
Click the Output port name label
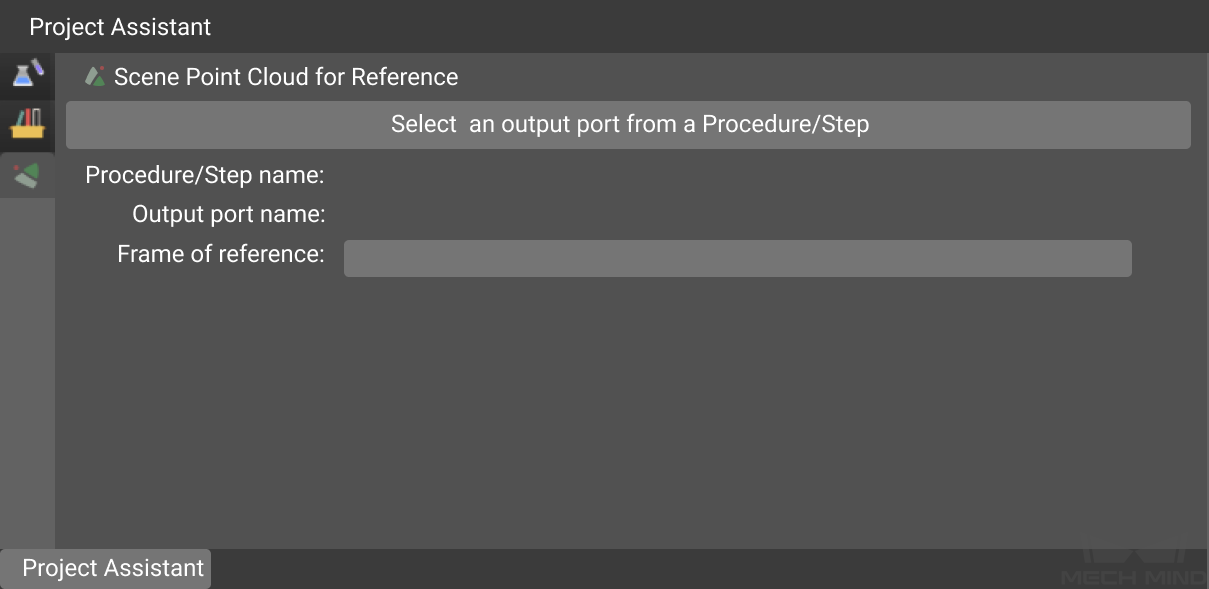pos(229,214)
